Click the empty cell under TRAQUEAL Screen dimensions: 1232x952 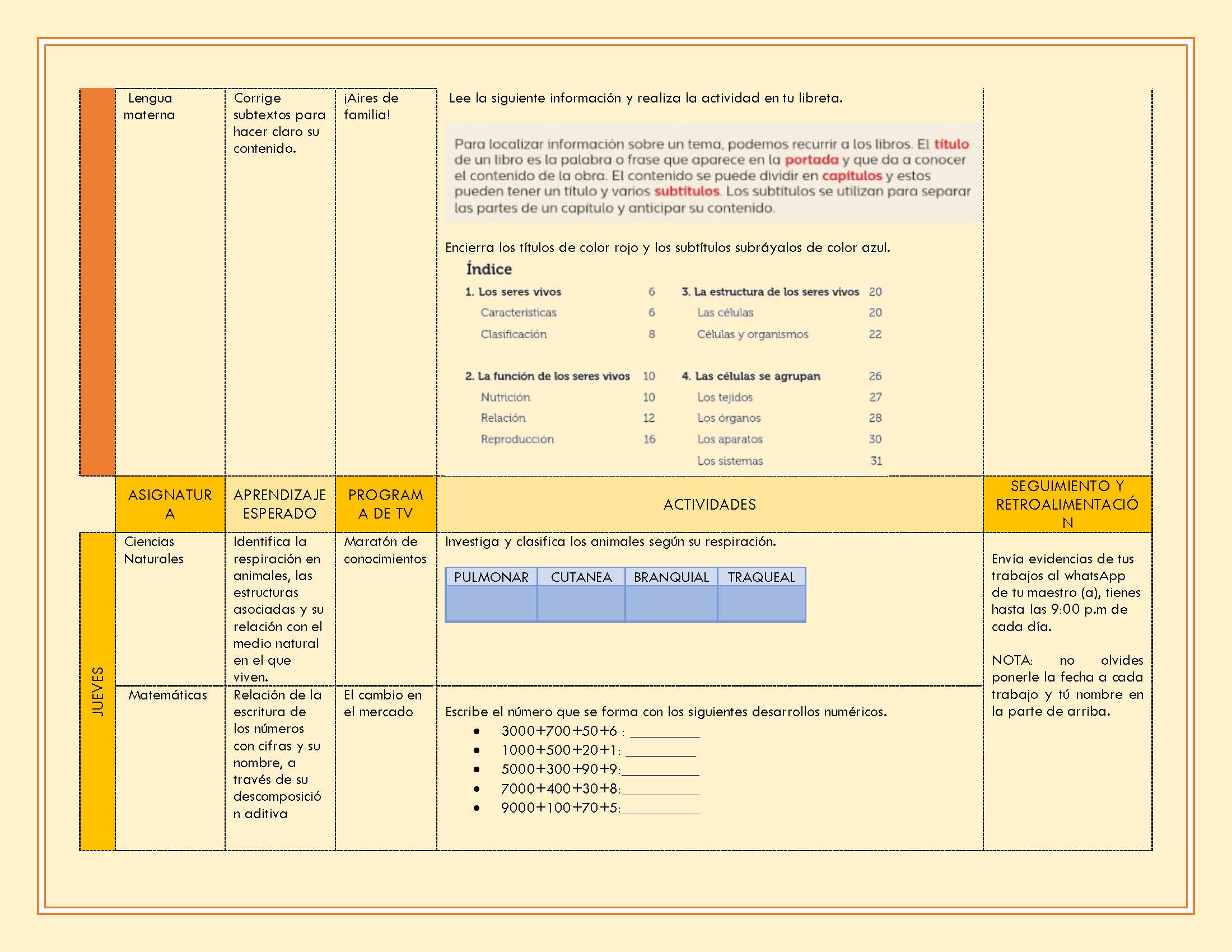(x=761, y=604)
